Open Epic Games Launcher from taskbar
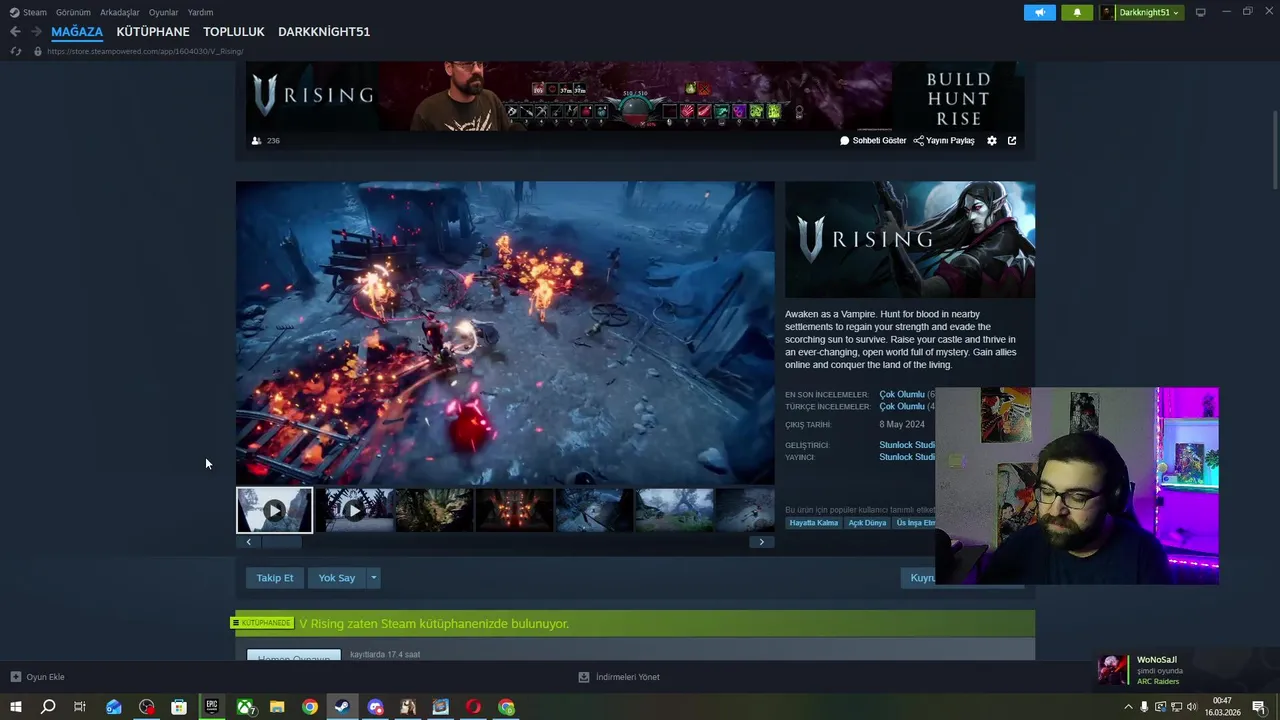Image resolution: width=1280 pixels, height=720 pixels. [x=212, y=707]
